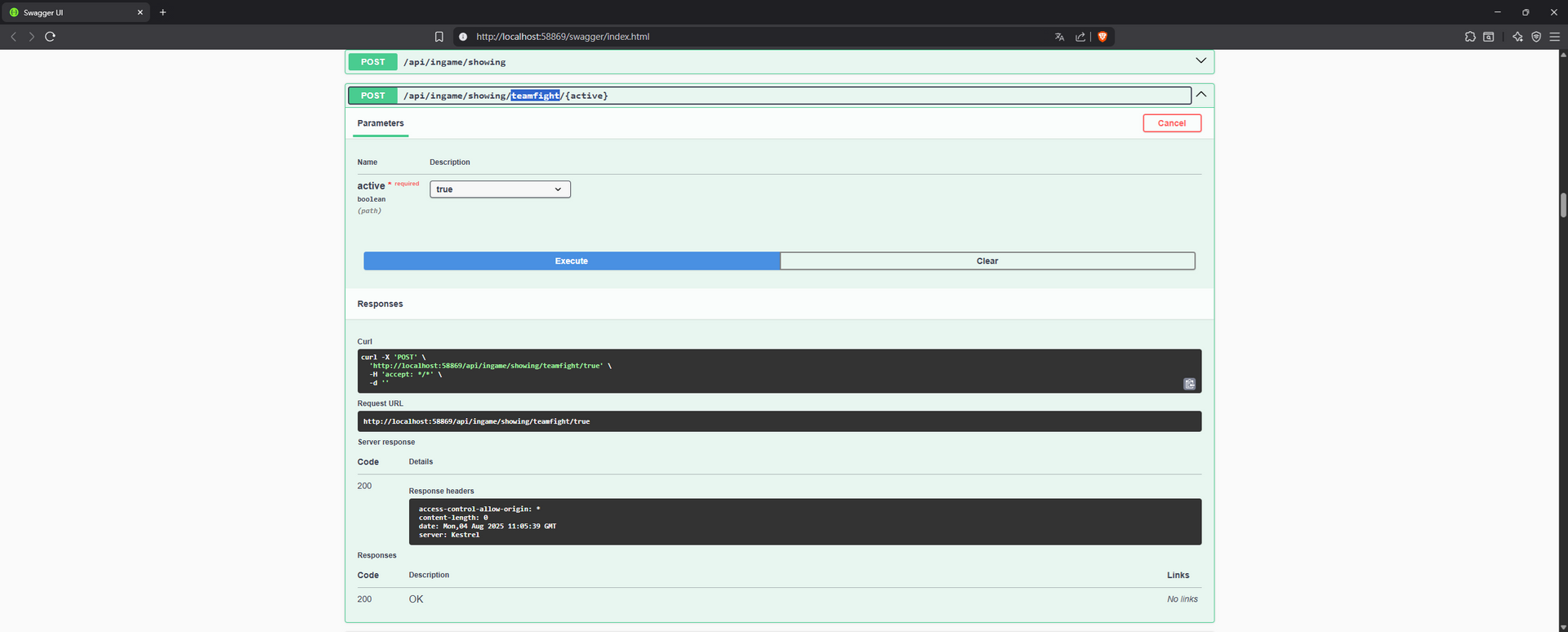
Task: Open the active boolean dropdown
Action: (500, 189)
